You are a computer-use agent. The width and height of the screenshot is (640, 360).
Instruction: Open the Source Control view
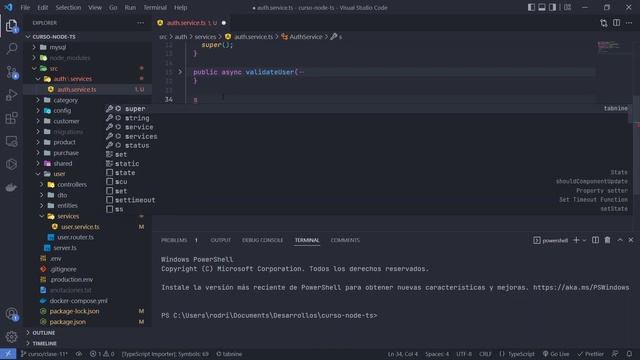[11, 72]
